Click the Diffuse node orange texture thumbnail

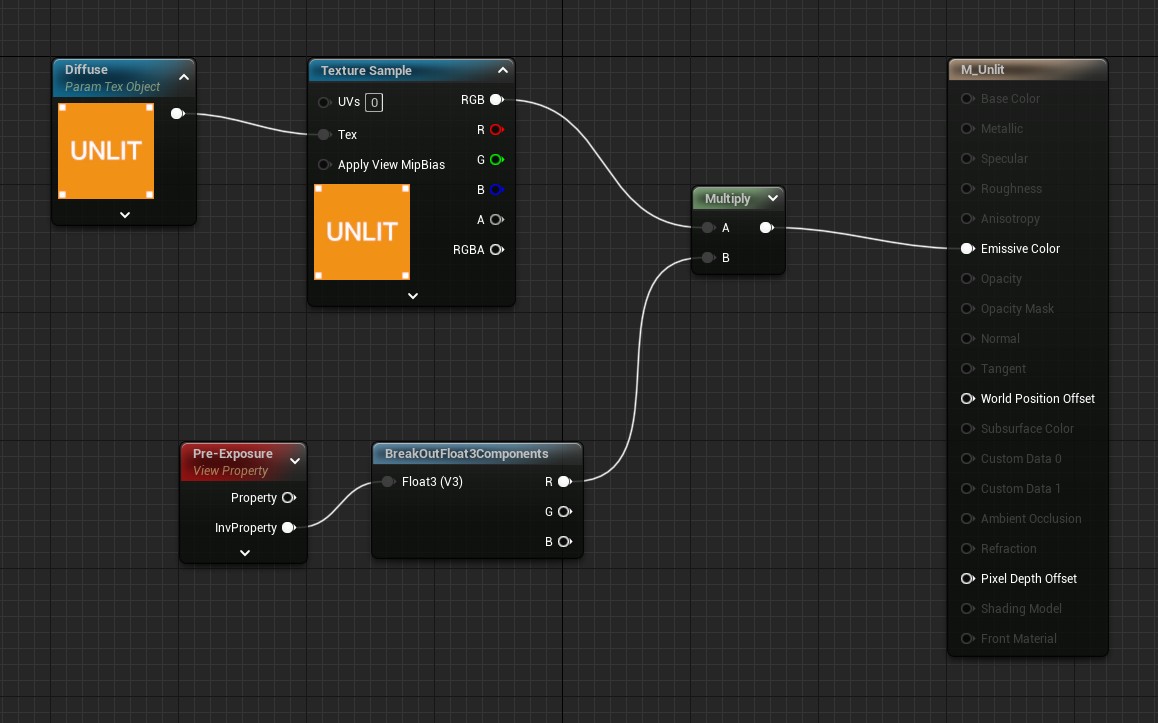tap(106, 151)
